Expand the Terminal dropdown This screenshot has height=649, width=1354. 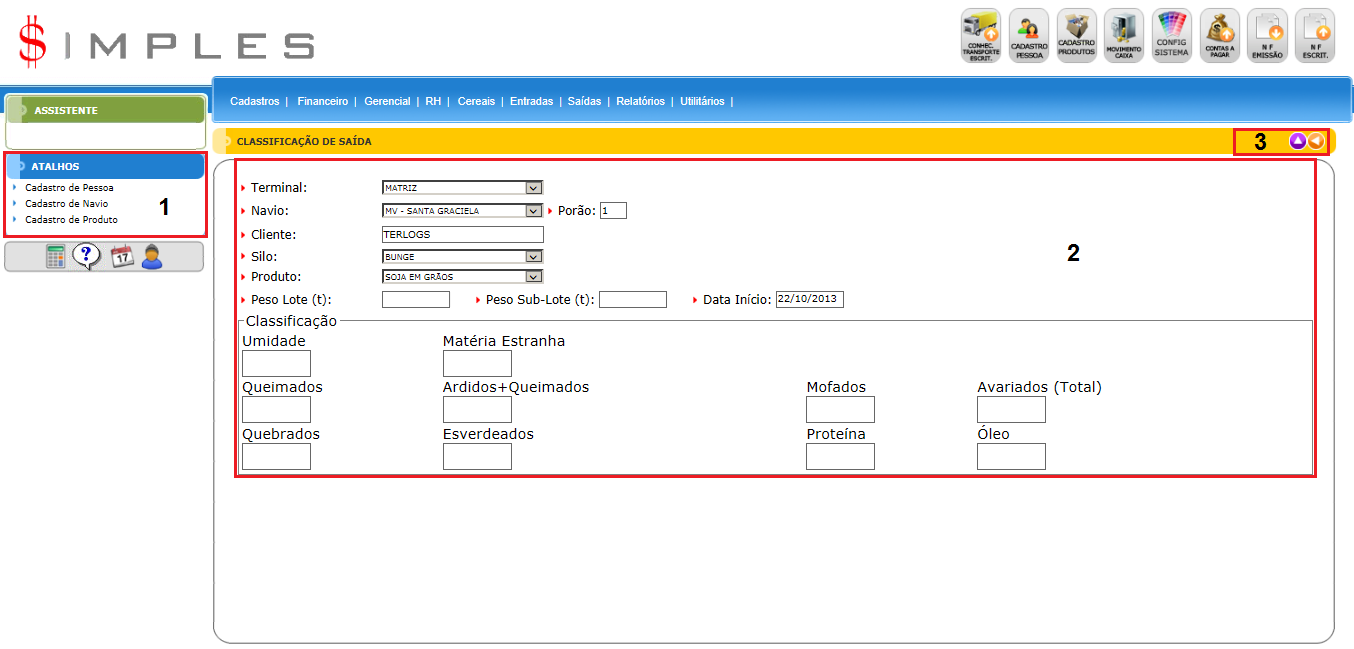click(x=534, y=187)
